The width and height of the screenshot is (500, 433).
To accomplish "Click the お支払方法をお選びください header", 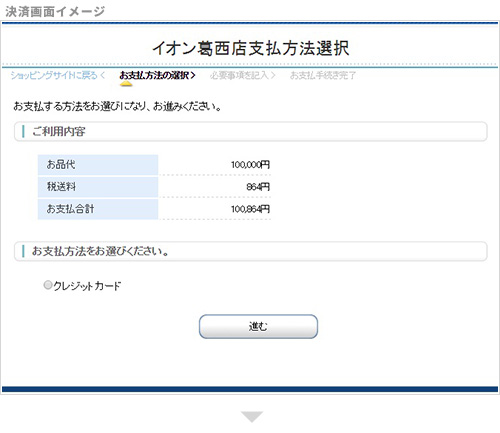I will (x=251, y=251).
